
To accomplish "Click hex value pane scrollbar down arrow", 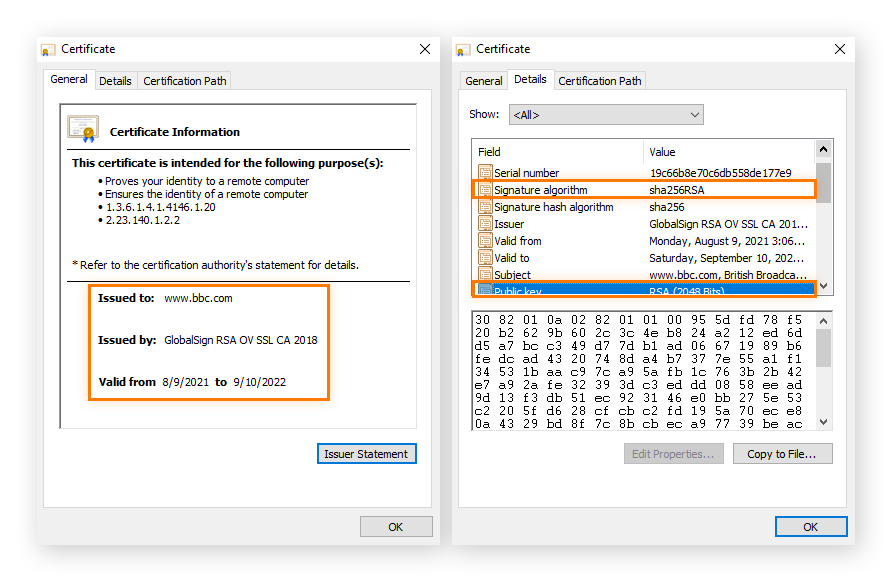I will [x=823, y=422].
